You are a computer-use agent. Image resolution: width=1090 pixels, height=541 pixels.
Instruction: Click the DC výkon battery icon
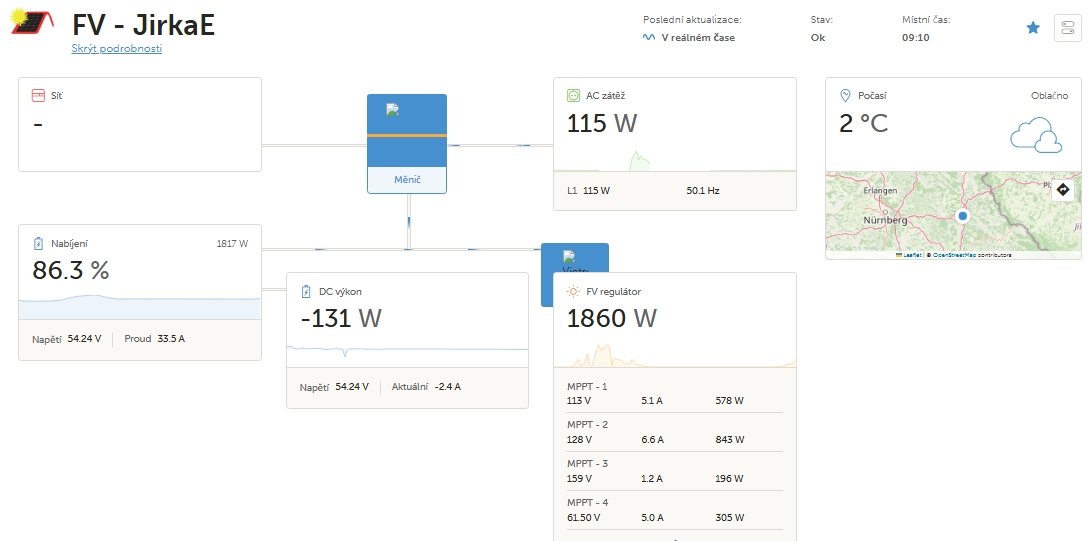pos(307,291)
